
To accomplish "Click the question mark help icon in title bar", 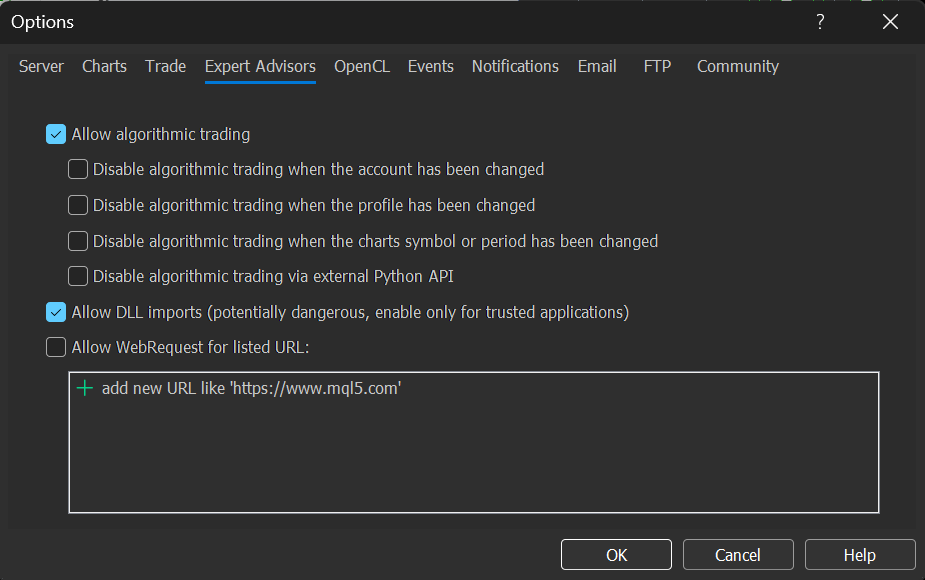I will pos(820,22).
